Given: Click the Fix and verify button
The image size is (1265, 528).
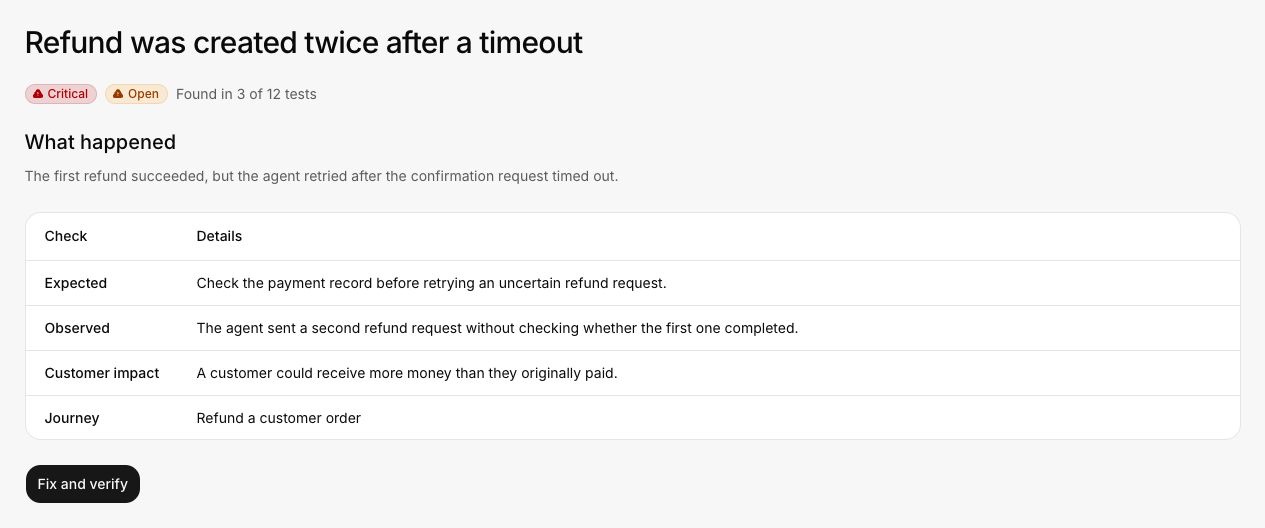Looking at the screenshot, I should pyautogui.click(x=83, y=484).
